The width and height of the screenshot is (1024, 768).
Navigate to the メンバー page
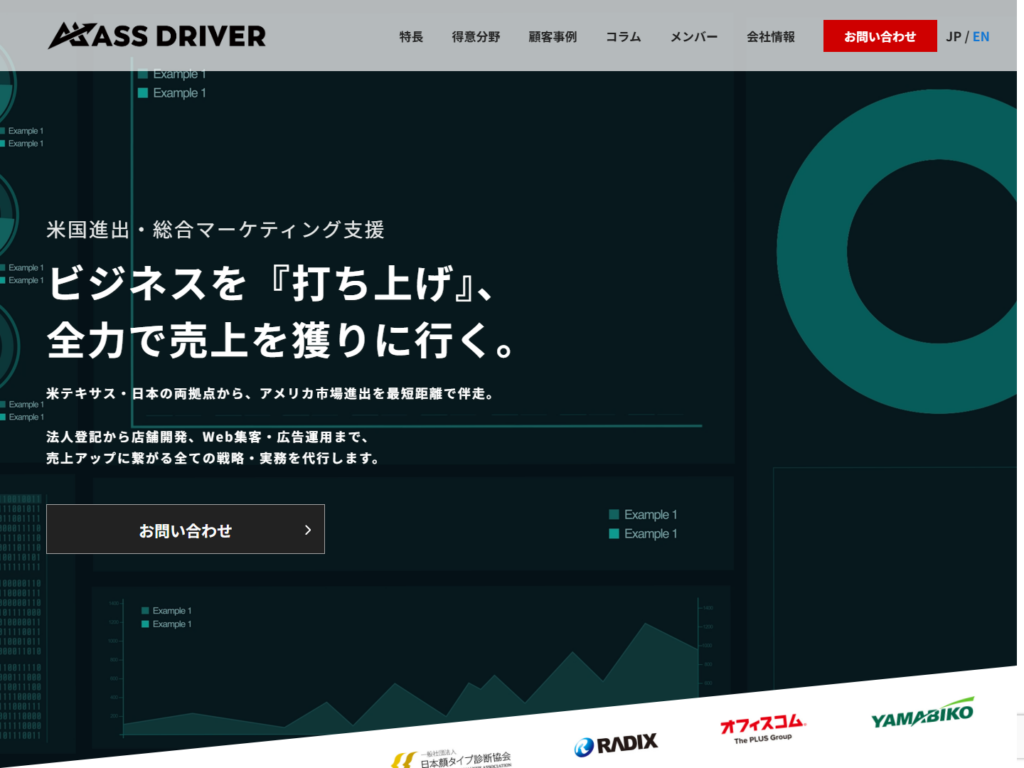pos(693,37)
